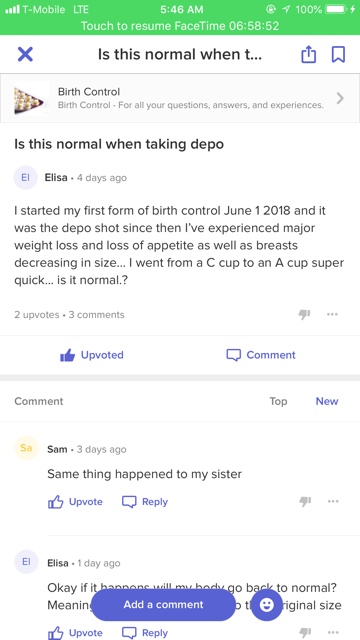Tap the share icon in header
This screenshot has height=640, width=360.
click(309, 54)
